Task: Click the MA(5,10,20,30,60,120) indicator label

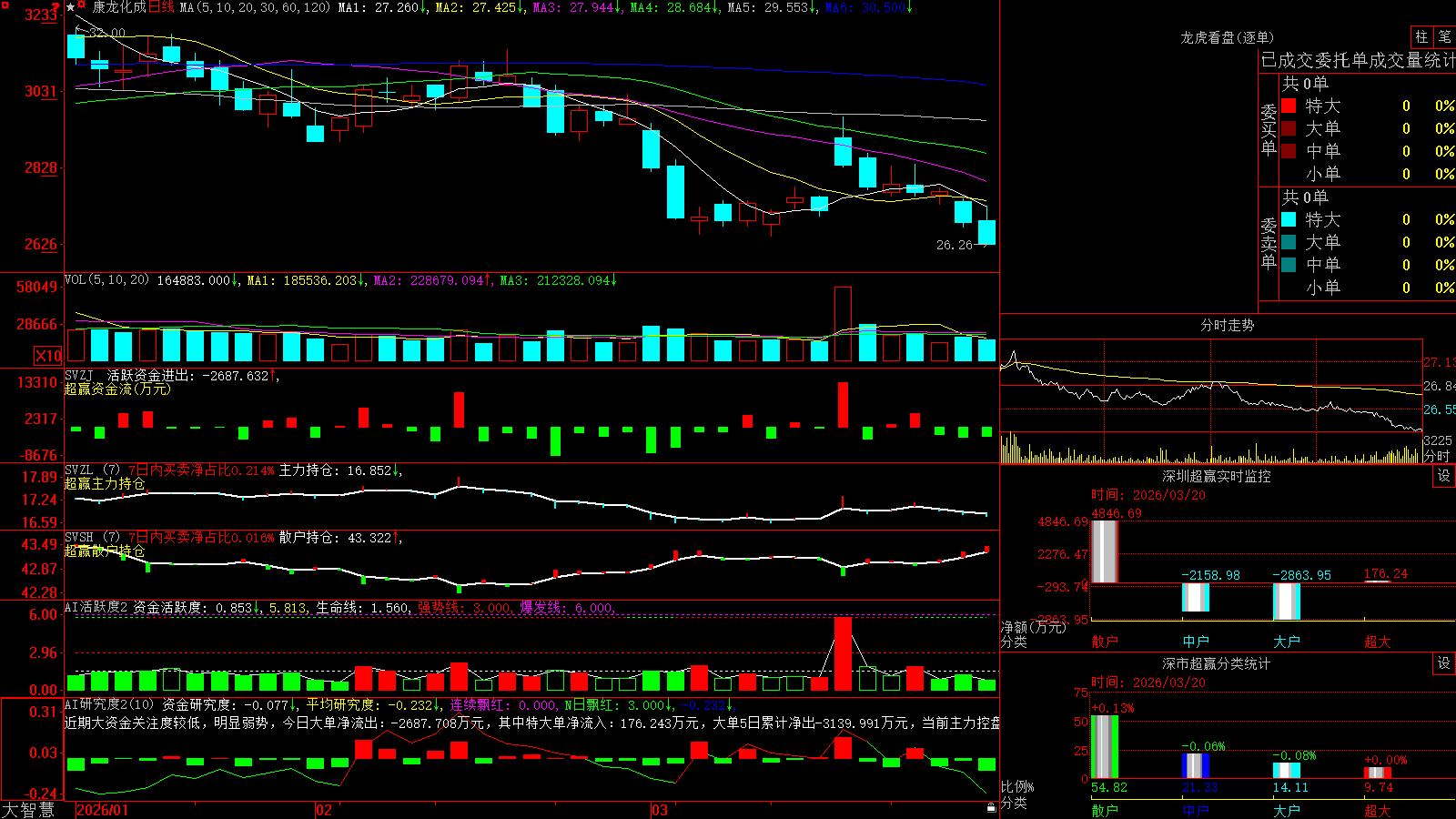Action: point(256,7)
